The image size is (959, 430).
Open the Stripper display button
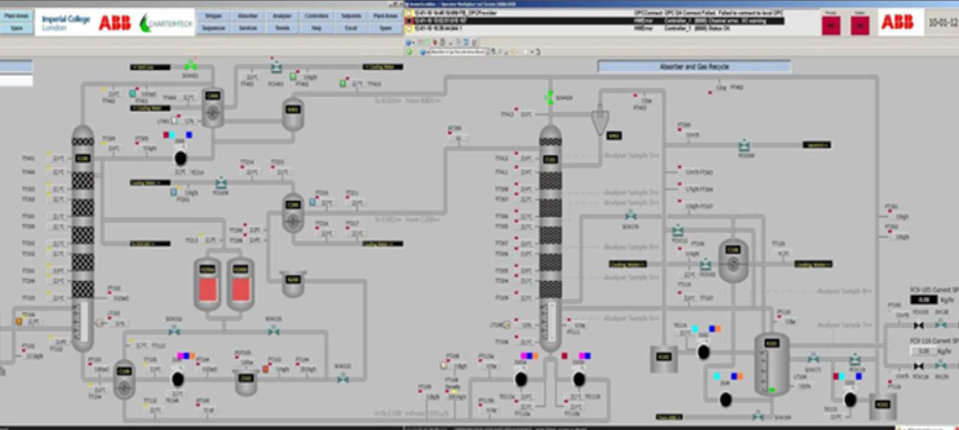(x=212, y=17)
